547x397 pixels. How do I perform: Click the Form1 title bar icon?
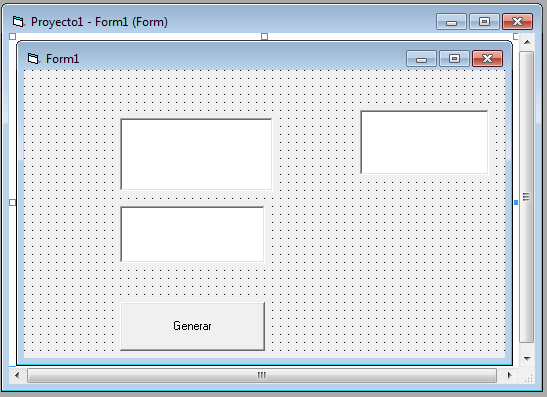tap(33, 59)
